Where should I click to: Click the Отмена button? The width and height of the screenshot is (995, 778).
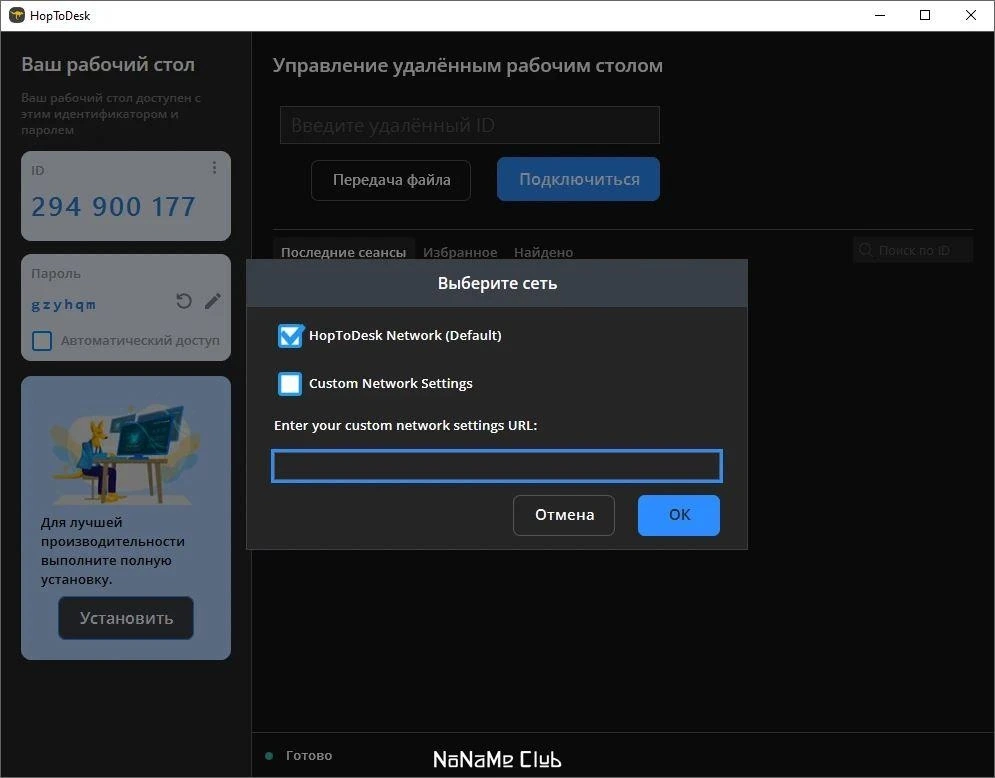[564, 515]
